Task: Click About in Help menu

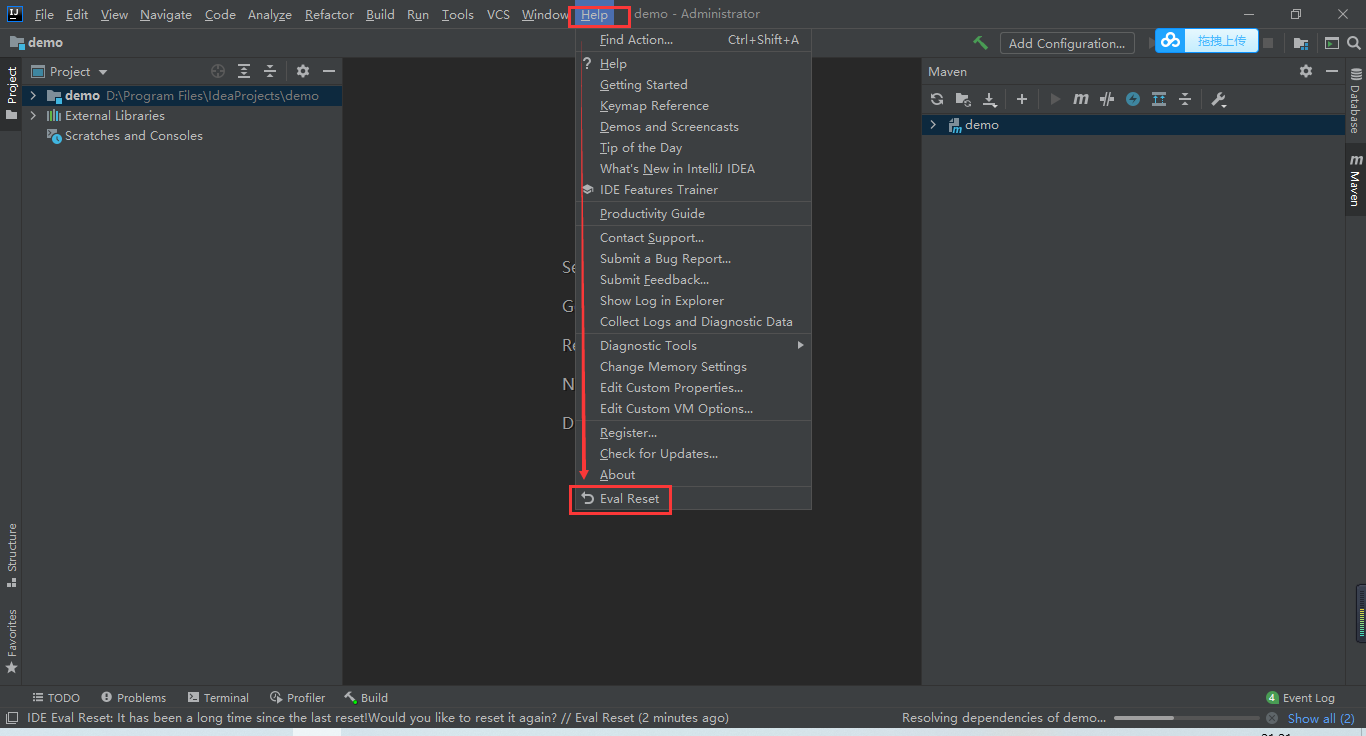Action: [693, 475]
